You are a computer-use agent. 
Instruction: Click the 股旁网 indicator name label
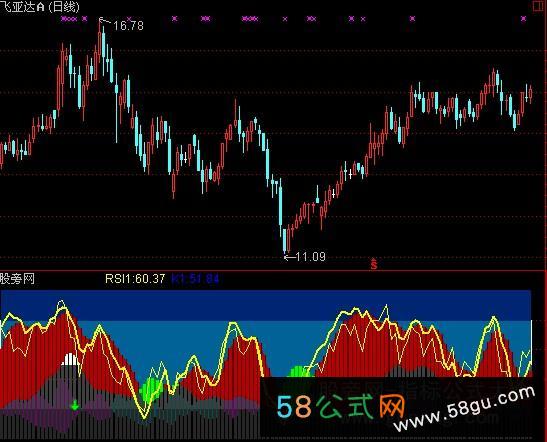[17, 279]
